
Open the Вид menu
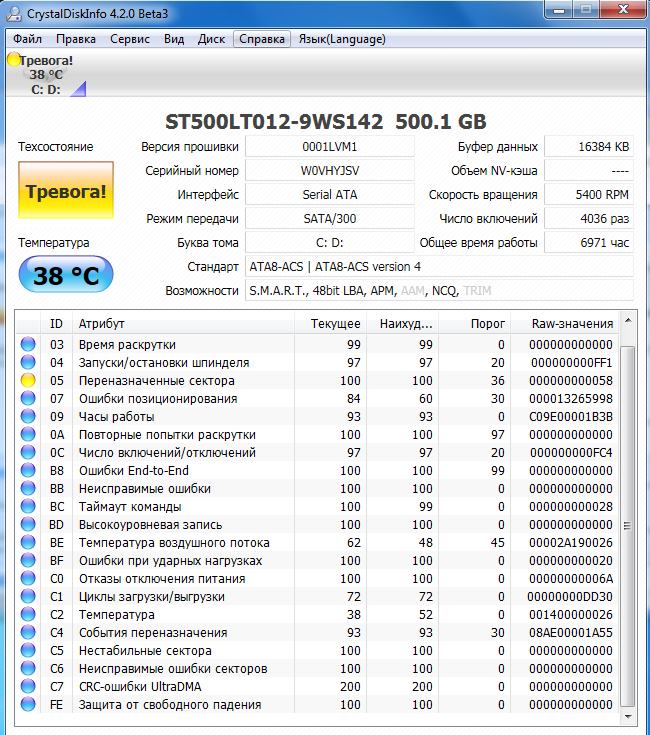point(174,39)
